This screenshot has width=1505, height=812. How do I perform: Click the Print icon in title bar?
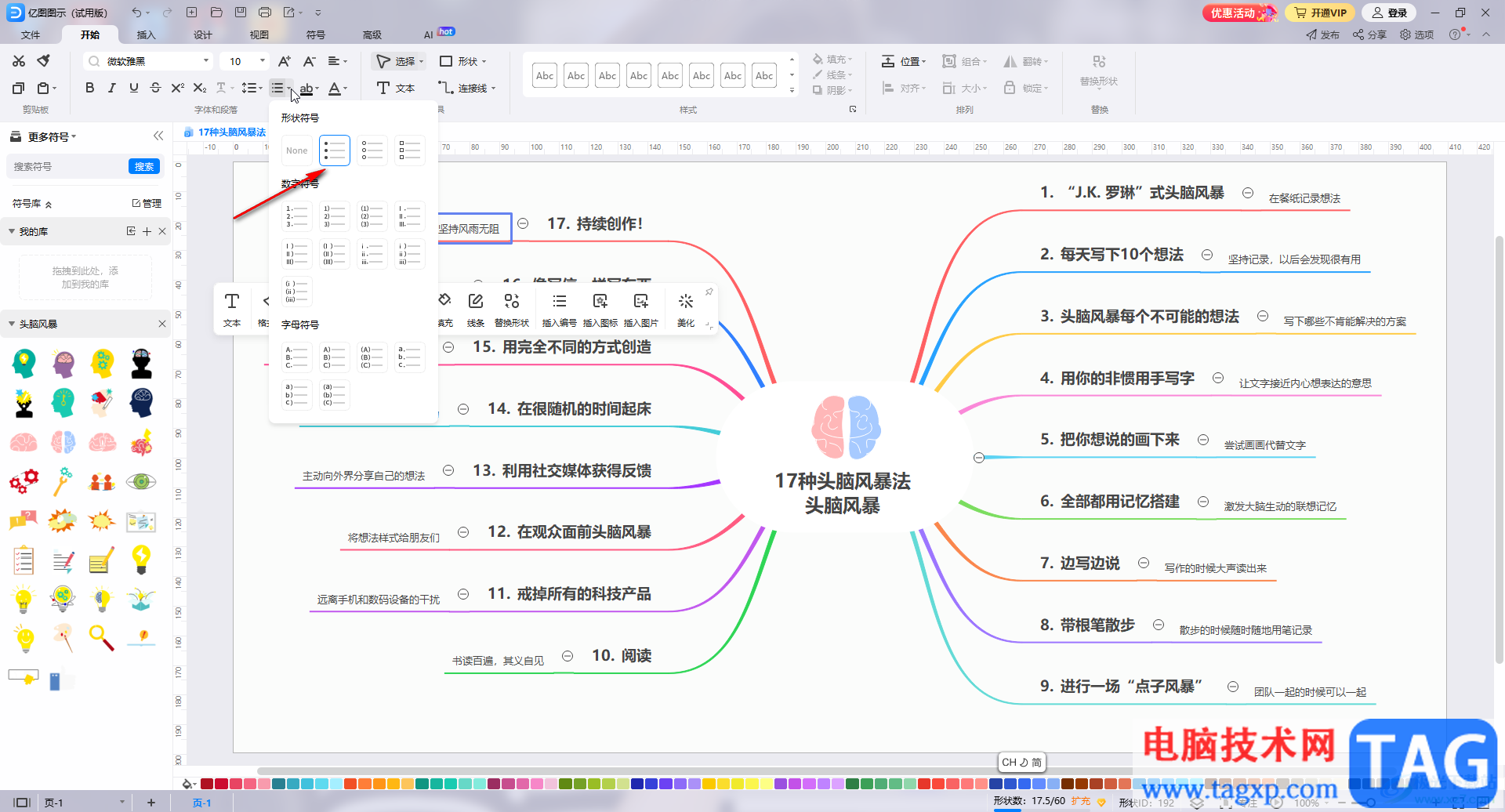(x=265, y=13)
